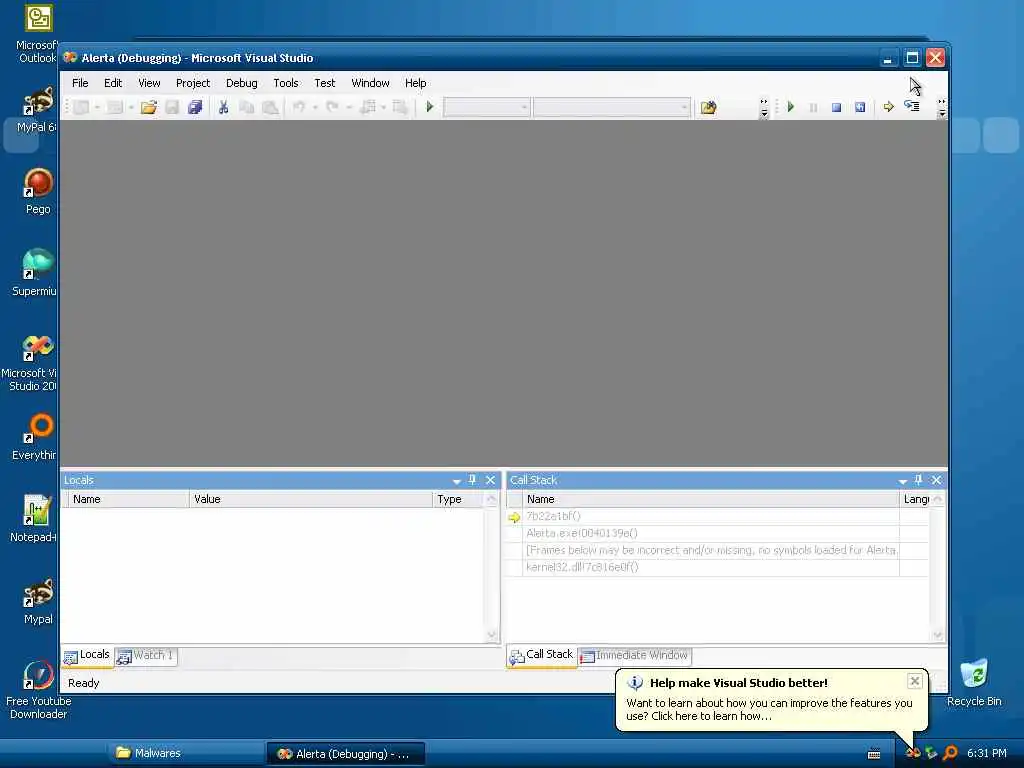Image resolution: width=1024 pixels, height=768 pixels.
Task: Select the Call Stack tab
Action: [541, 656]
